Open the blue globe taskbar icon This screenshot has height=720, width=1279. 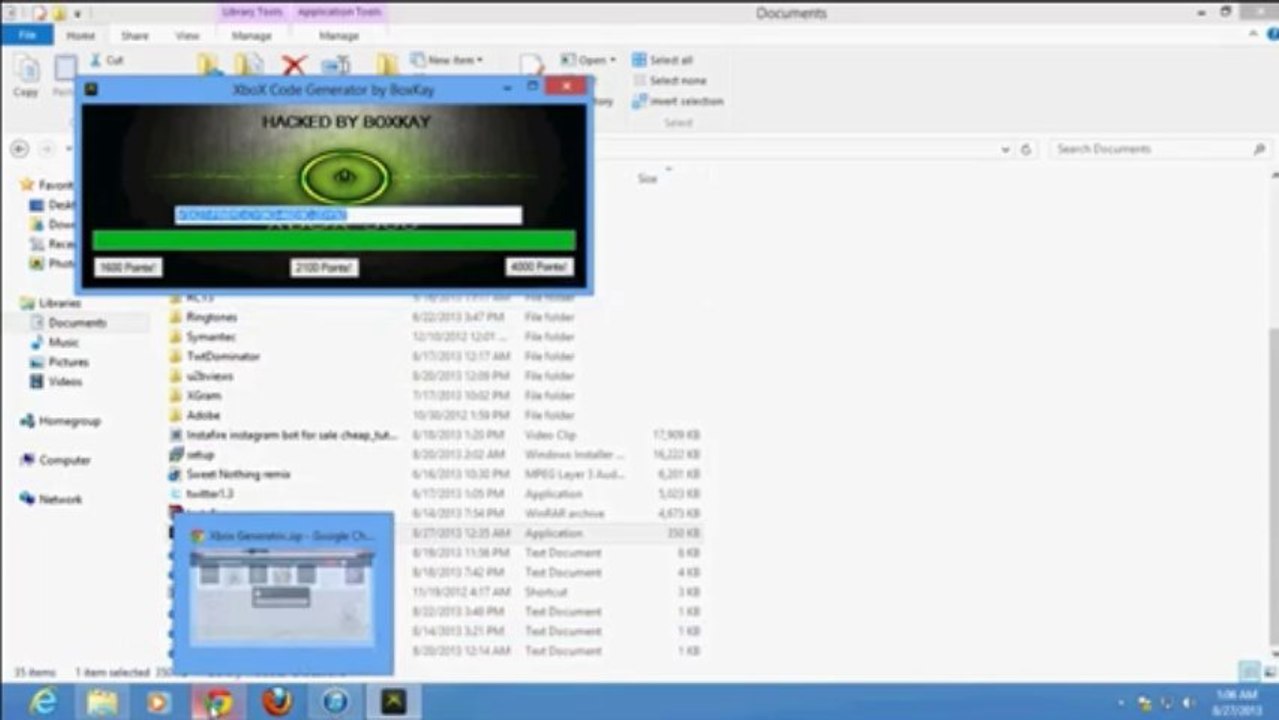tap(335, 703)
